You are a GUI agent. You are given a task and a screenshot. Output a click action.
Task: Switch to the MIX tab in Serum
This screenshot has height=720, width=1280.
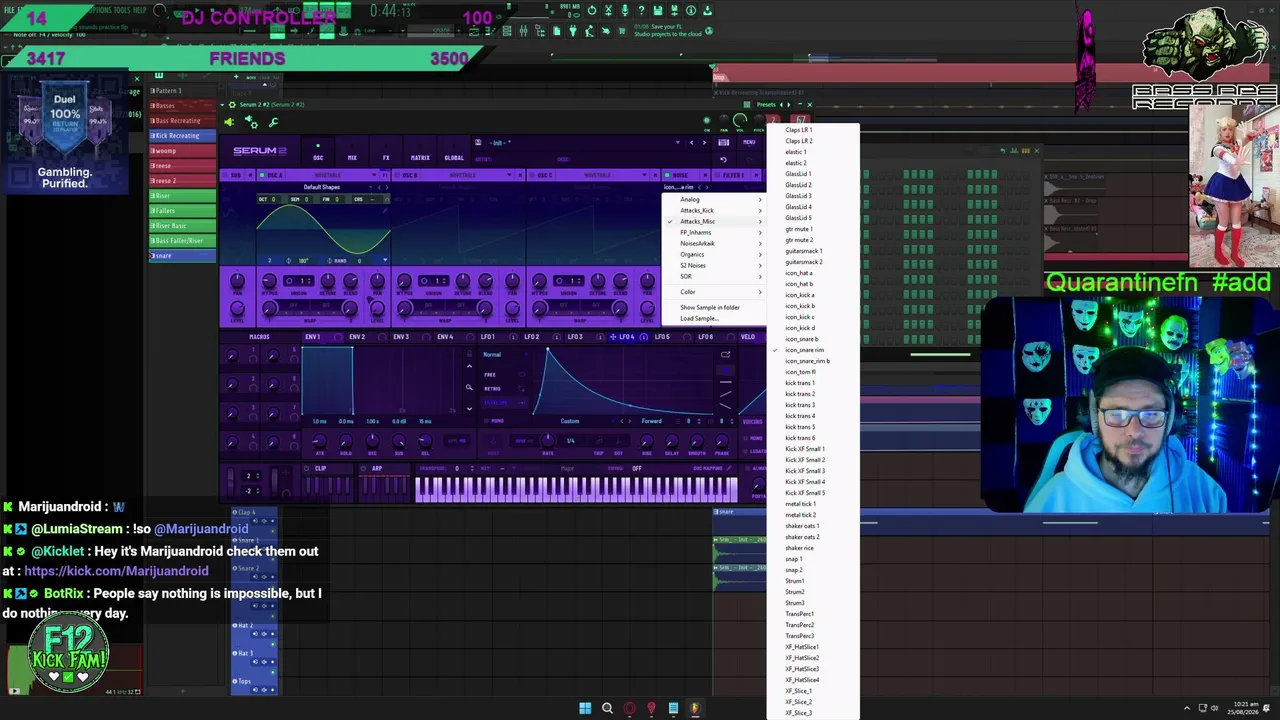point(352,157)
